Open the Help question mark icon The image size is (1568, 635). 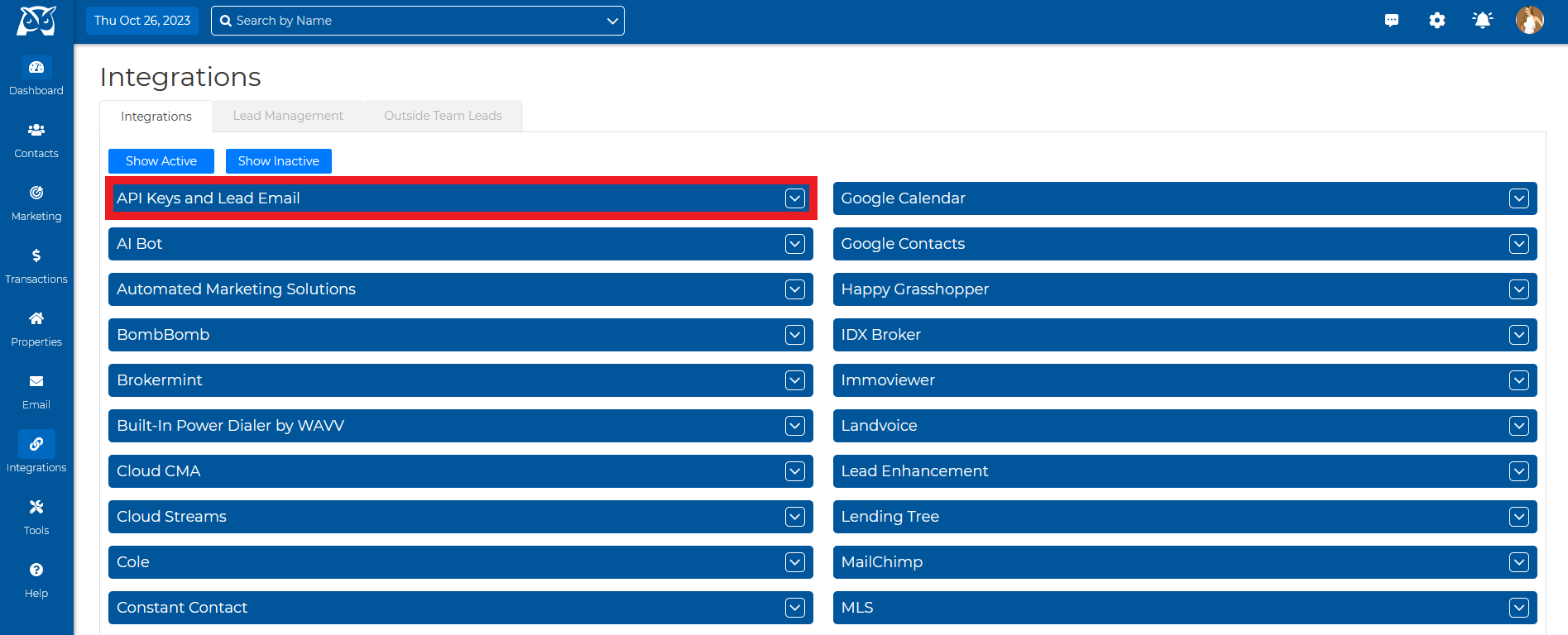pyautogui.click(x=36, y=570)
